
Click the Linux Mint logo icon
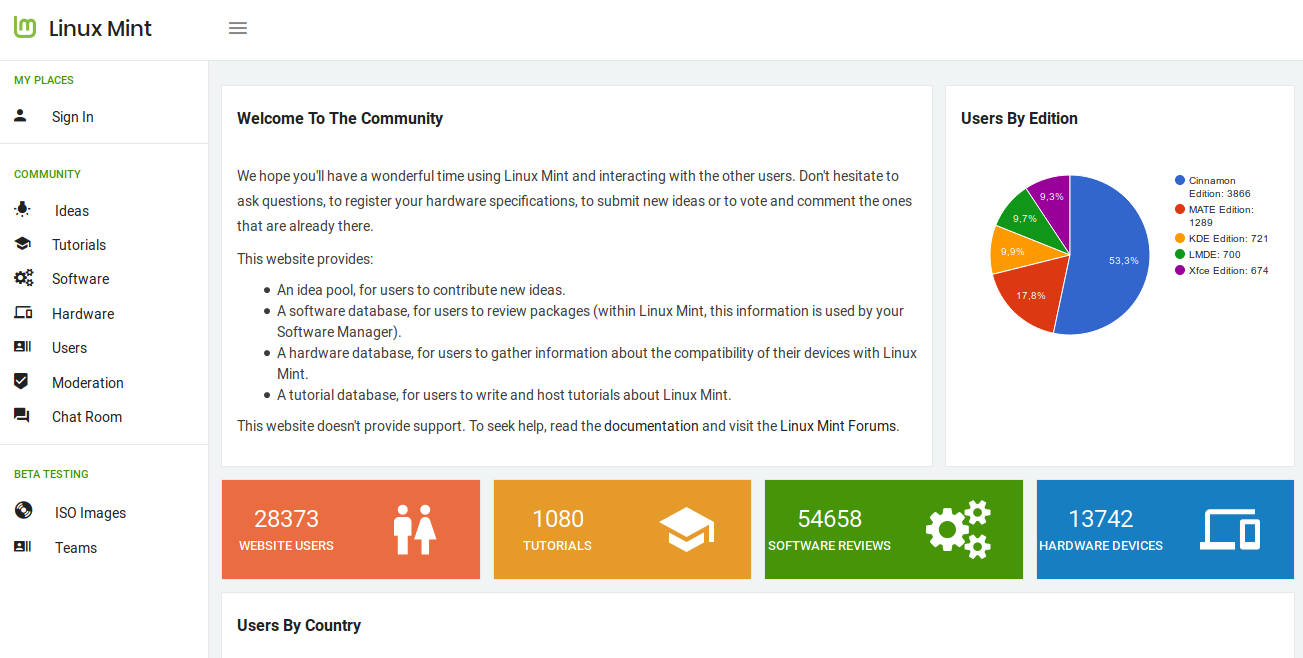point(25,28)
